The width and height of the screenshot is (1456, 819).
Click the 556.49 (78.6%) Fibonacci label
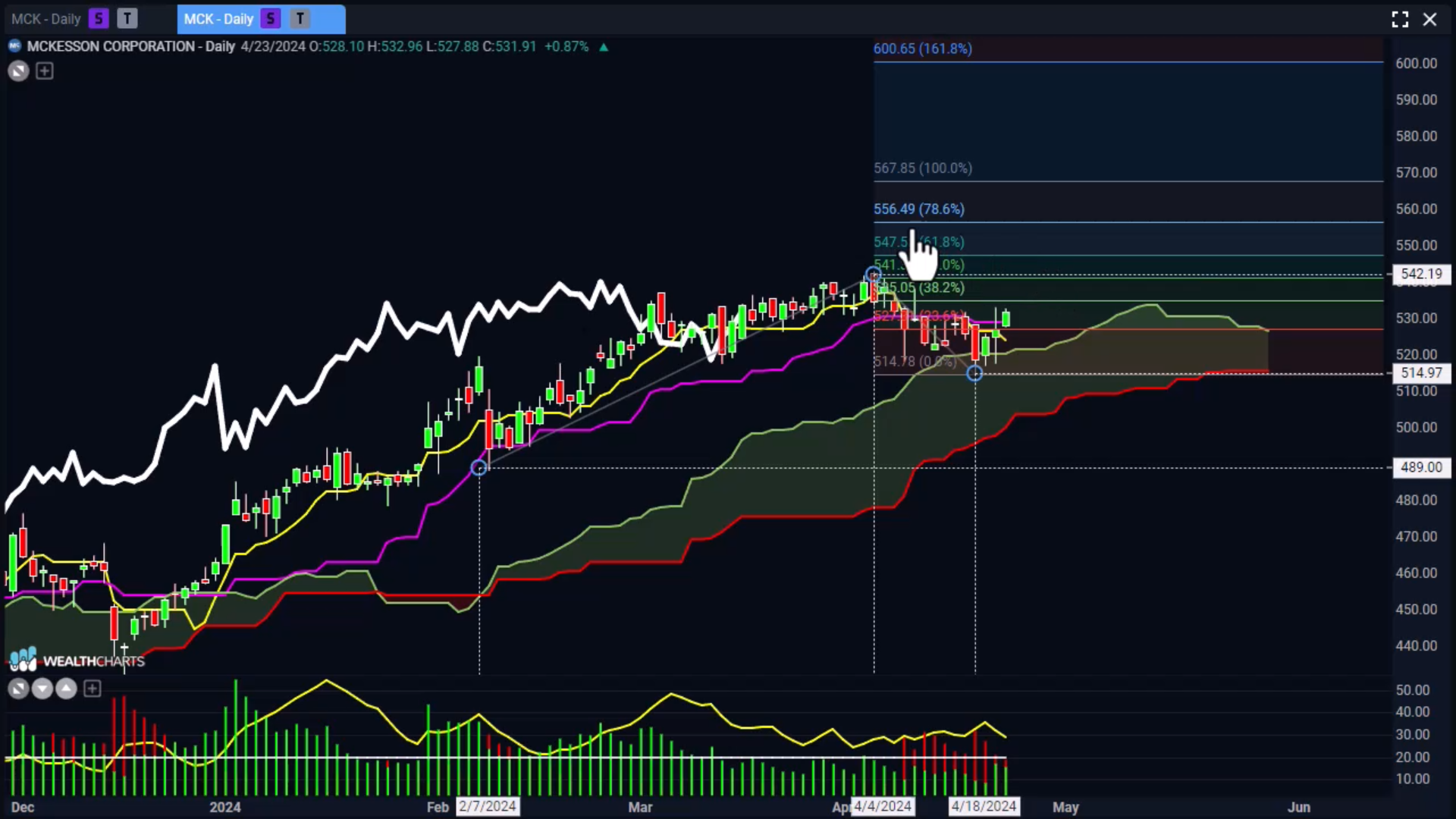[x=919, y=209]
